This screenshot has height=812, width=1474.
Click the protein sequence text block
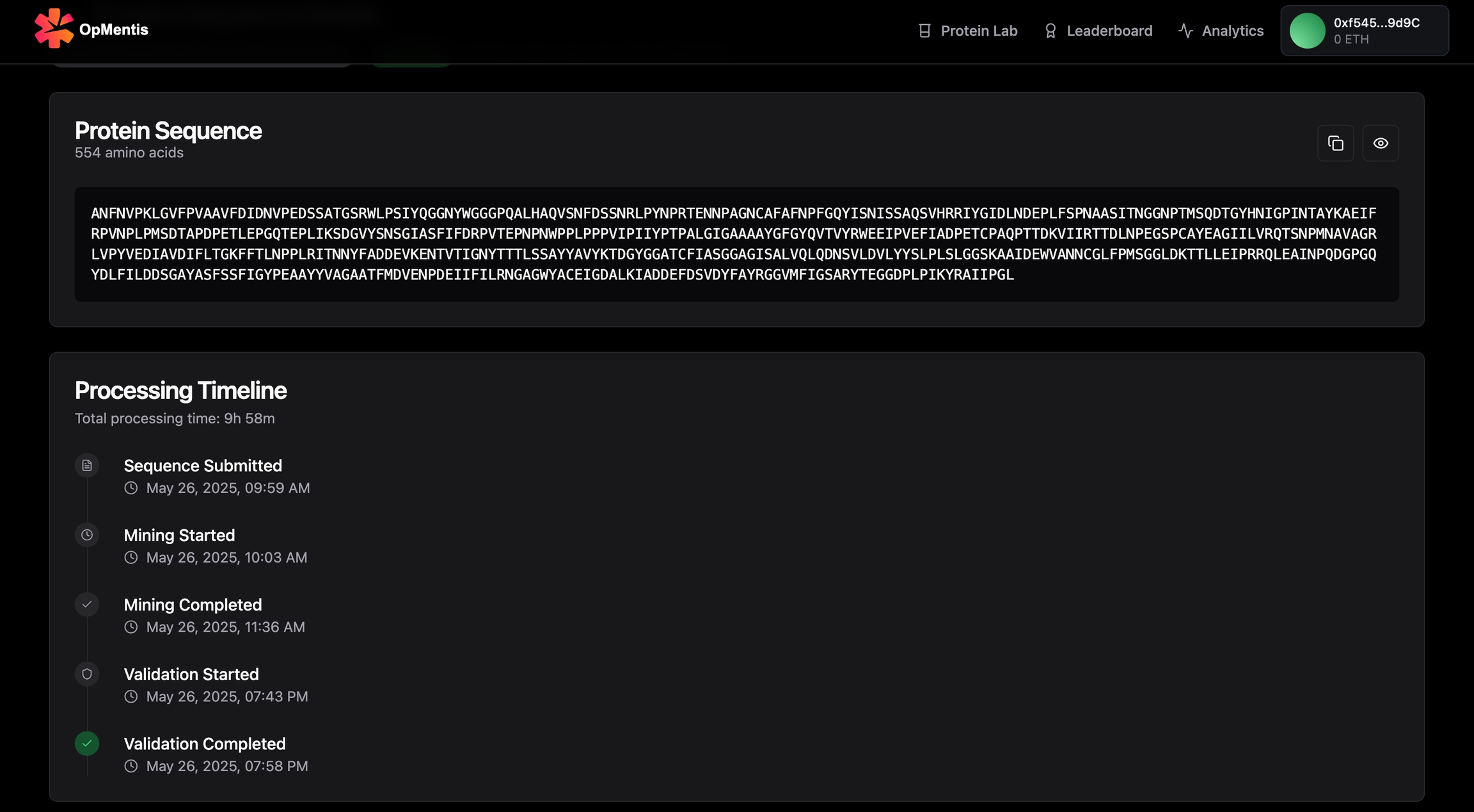736,244
